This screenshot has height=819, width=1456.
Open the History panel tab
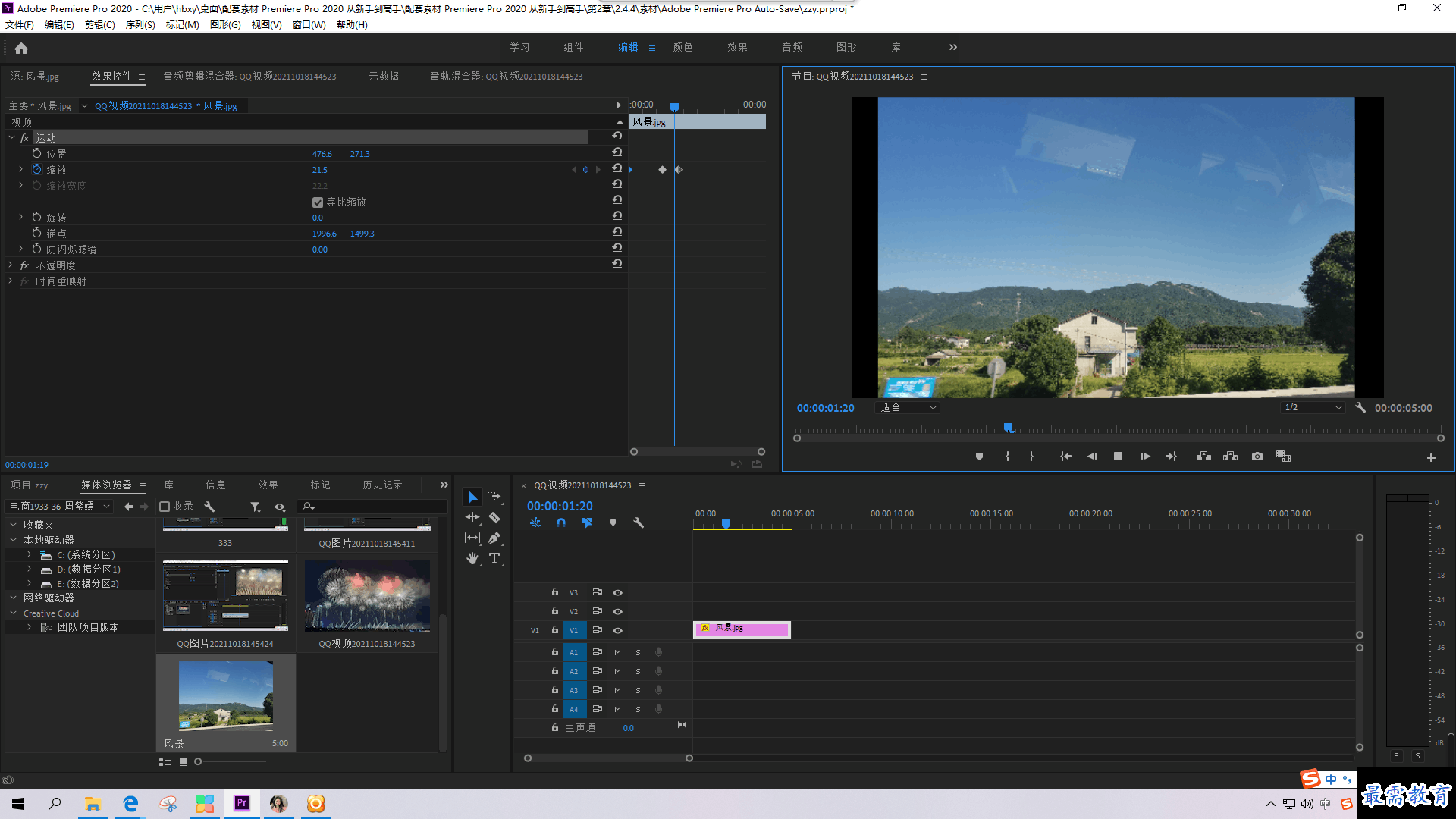[382, 485]
